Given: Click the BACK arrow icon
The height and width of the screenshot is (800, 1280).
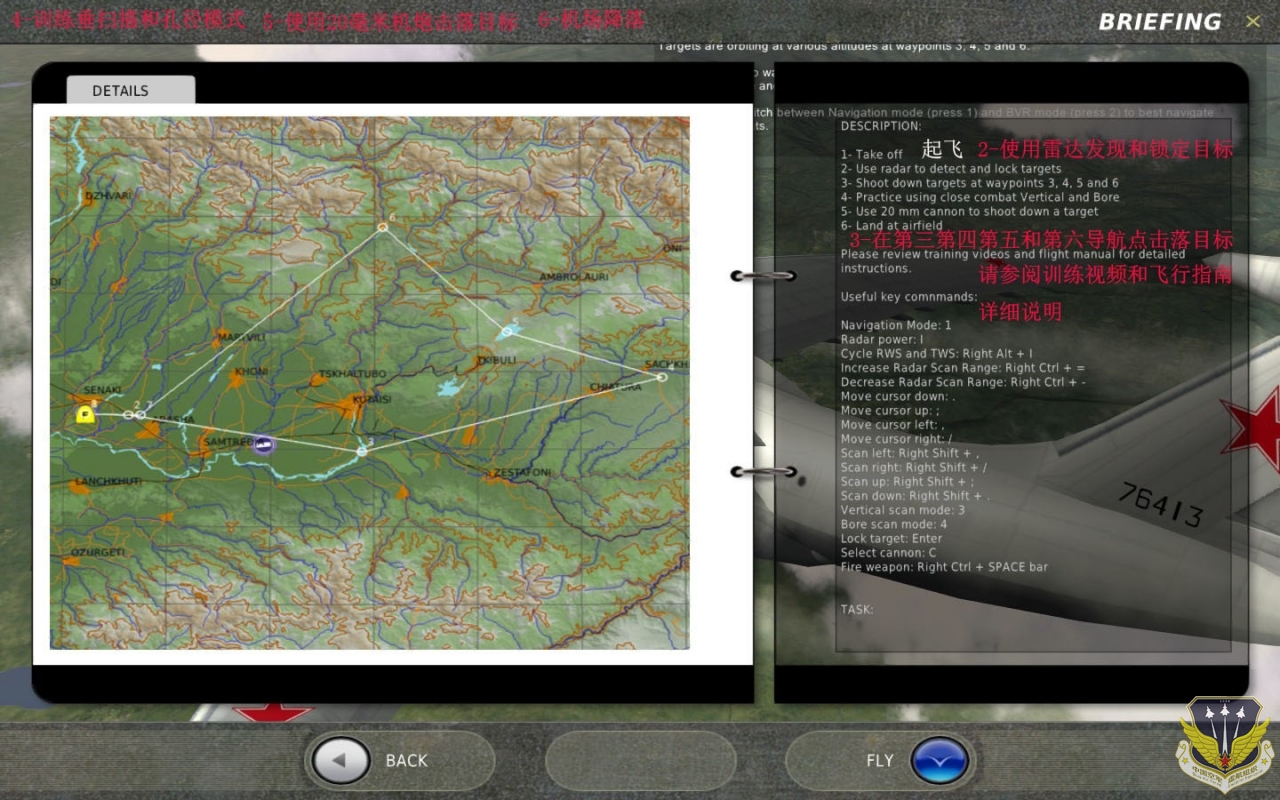Looking at the screenshot, I should [x=340, y=761].
